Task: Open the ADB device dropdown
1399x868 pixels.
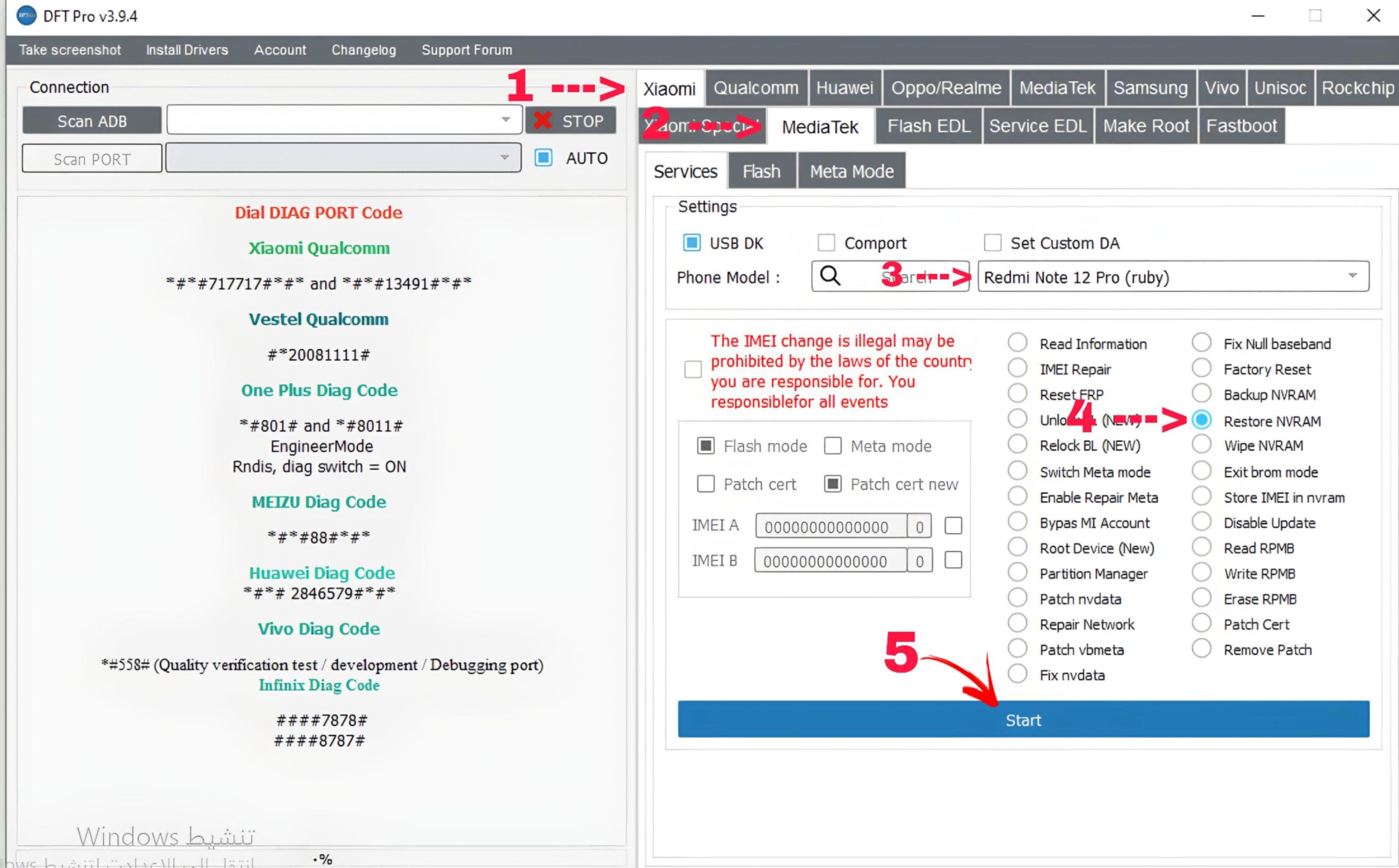Action: pos(344,120)
